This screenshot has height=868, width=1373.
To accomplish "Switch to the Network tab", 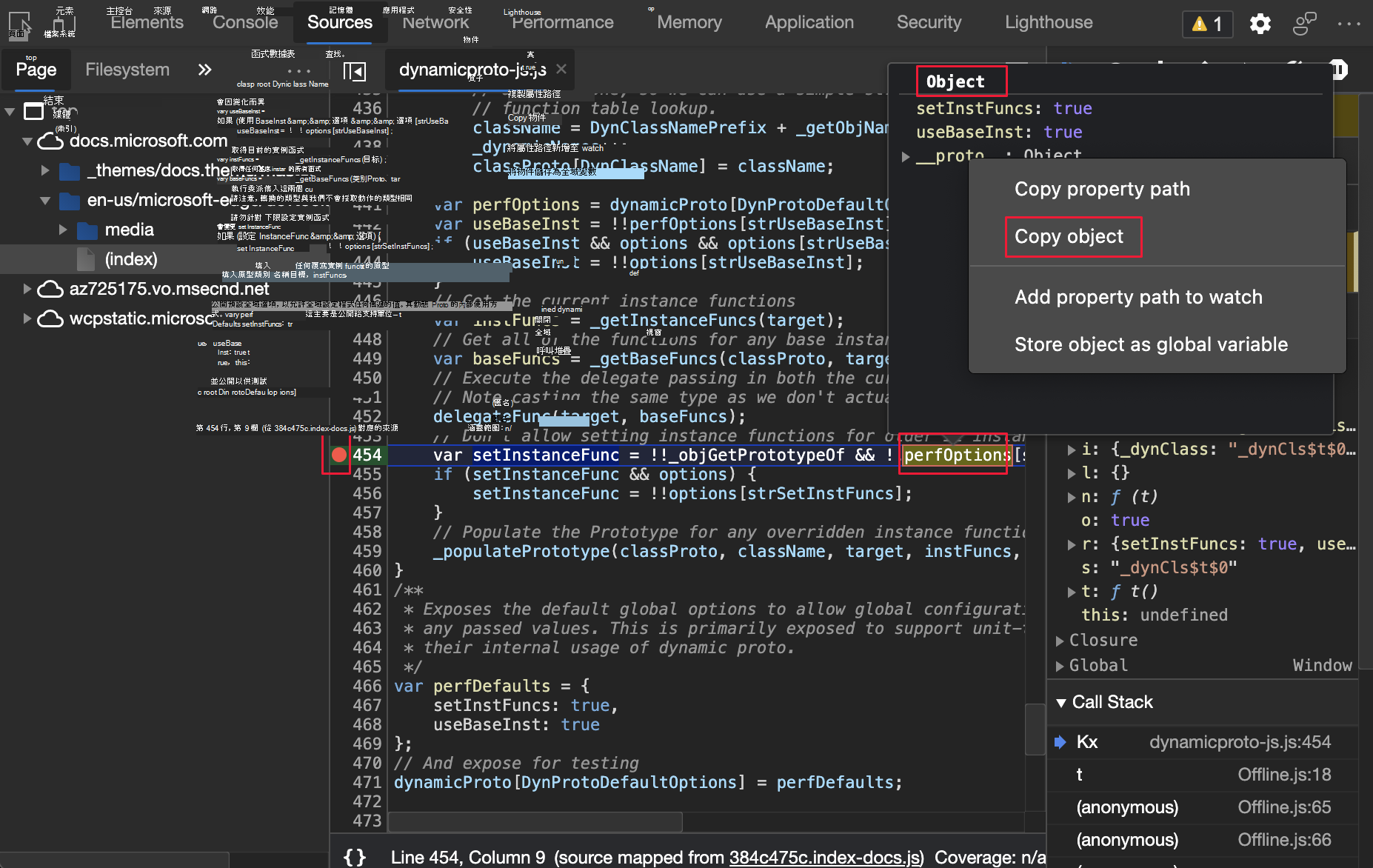I will point(435,22).
